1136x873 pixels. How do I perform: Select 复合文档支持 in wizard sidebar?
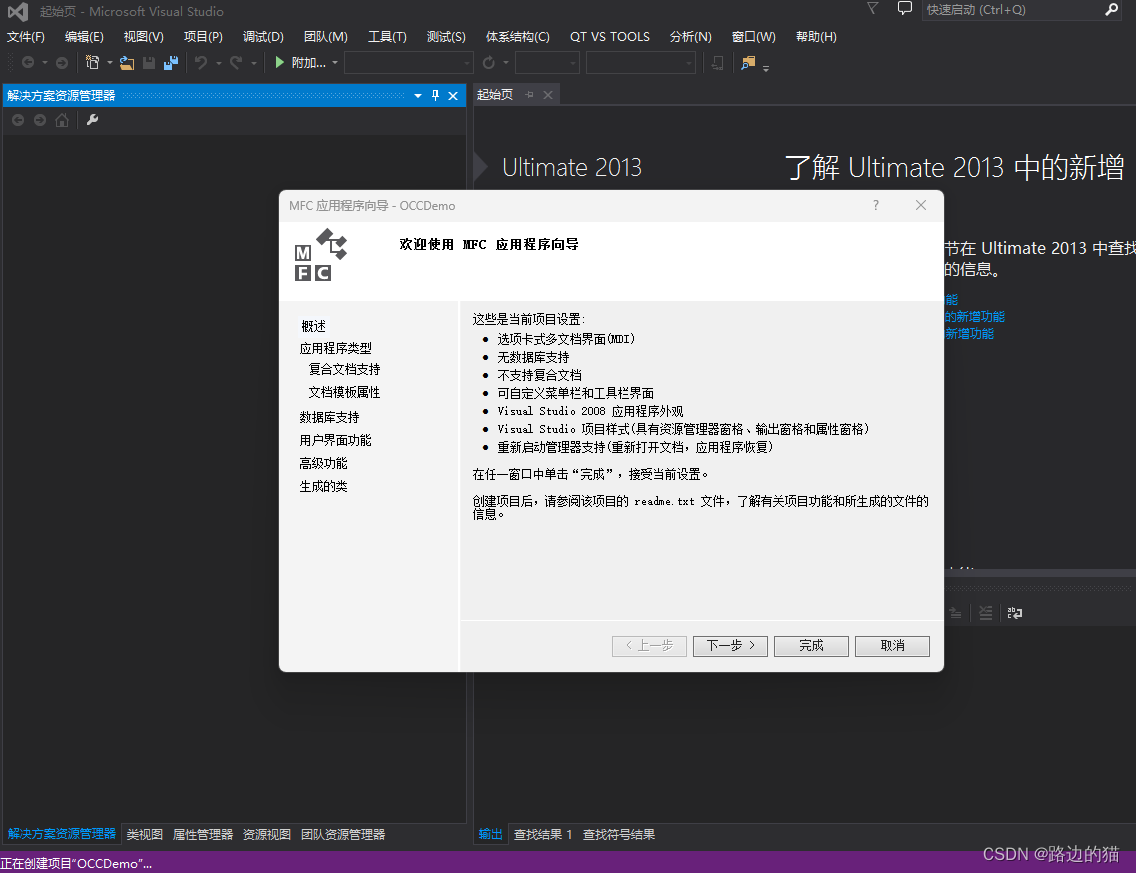coord(344,369)
